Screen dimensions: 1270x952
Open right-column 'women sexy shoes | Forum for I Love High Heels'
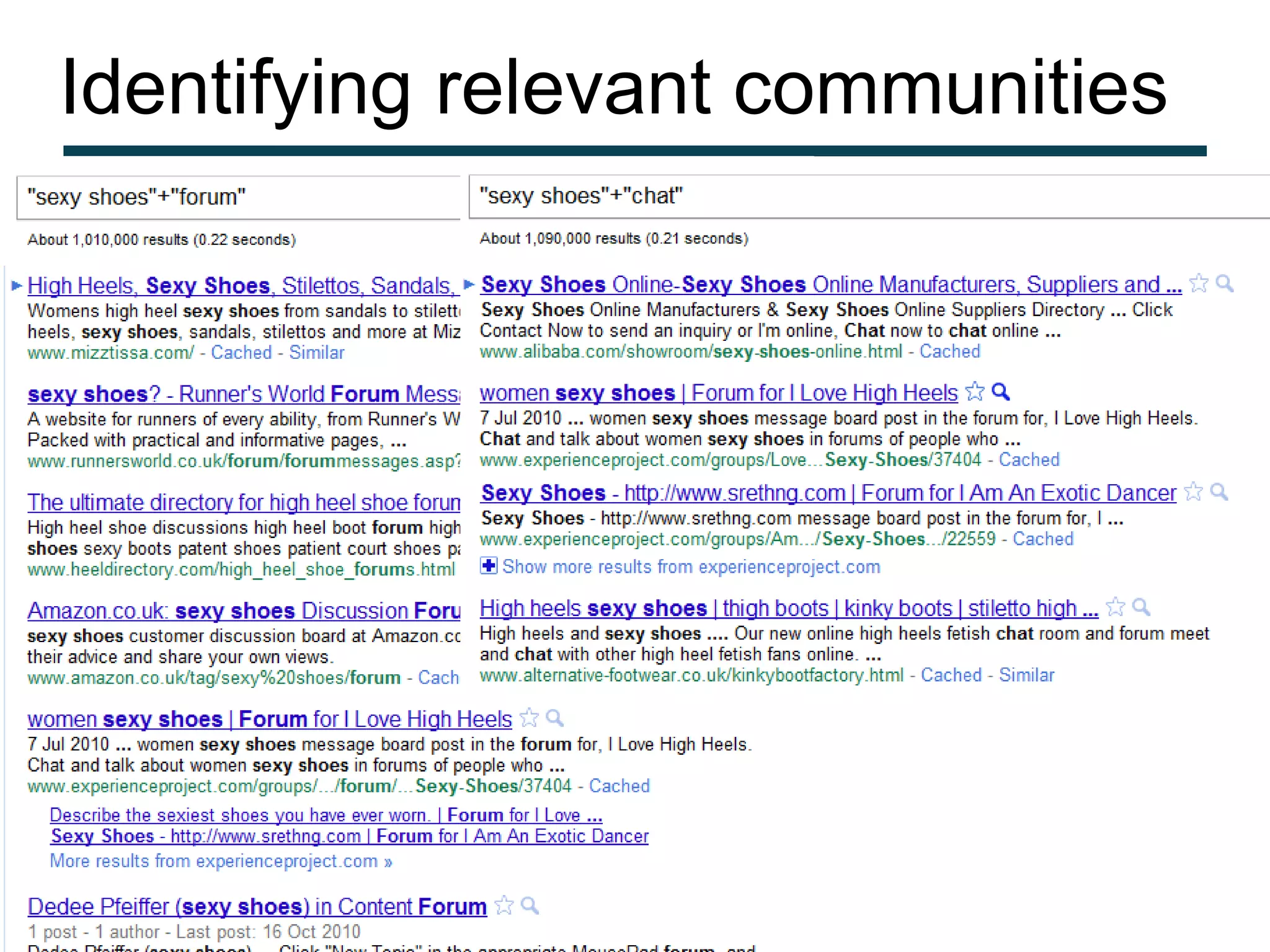coord(719,393)
